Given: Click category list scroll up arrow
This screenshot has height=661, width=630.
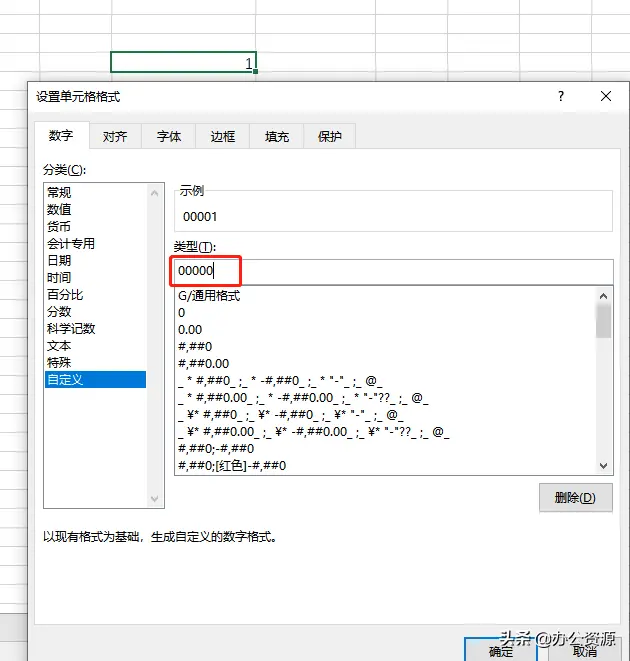Looking at the screenshot, I should (x=154, y=193).
